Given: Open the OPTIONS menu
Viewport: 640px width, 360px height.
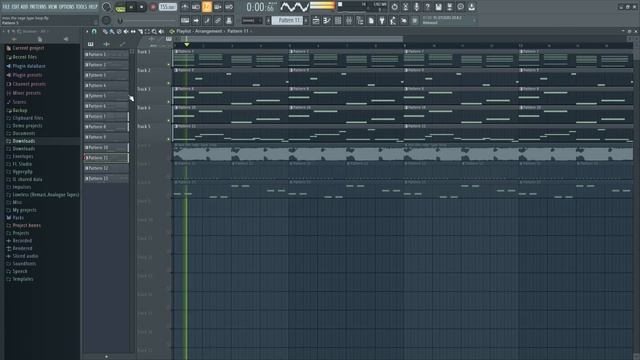Looking at the screenshot, I should (x=67, y=7).
